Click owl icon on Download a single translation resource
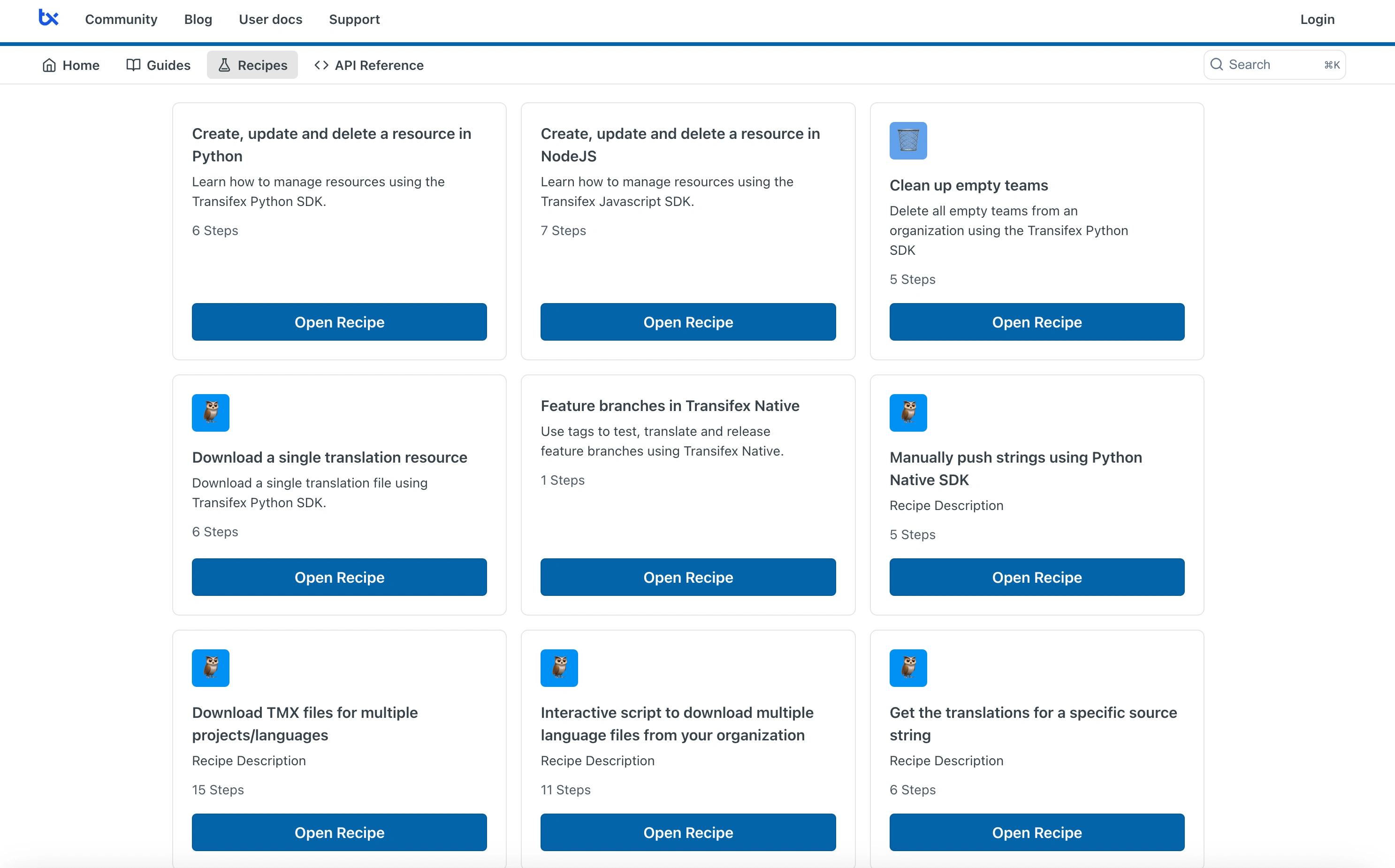 tap(211, 413)
